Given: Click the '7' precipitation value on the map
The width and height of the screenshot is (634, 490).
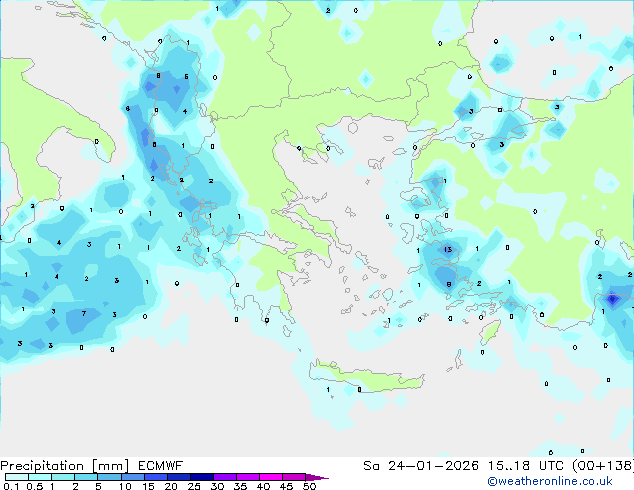Looking at the screenshot, I should 84,313.
